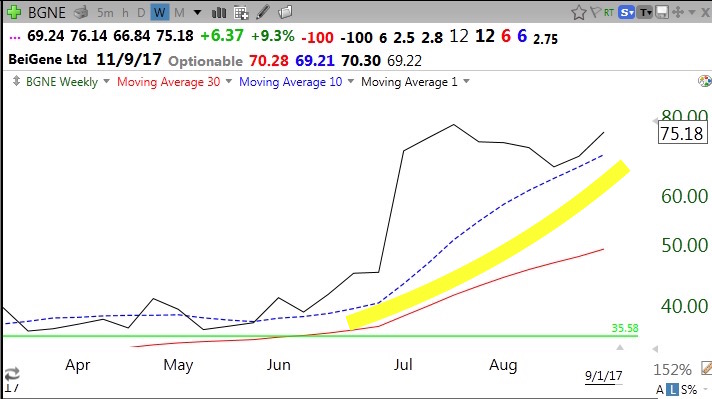
Task: Click the up triangle marker near 35.58
Action: pos(620,347)
